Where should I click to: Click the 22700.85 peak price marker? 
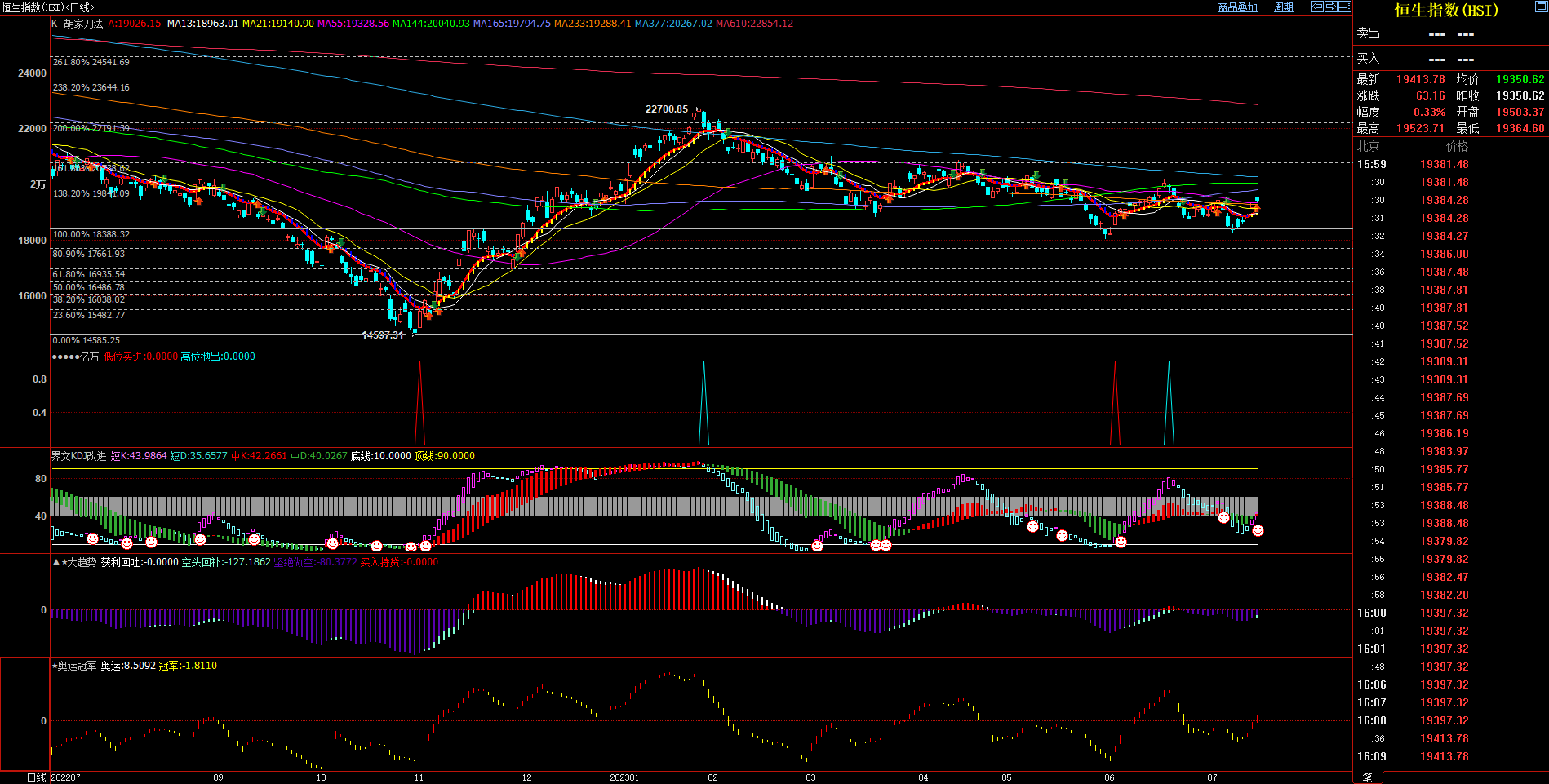click(x=667, y=109)
